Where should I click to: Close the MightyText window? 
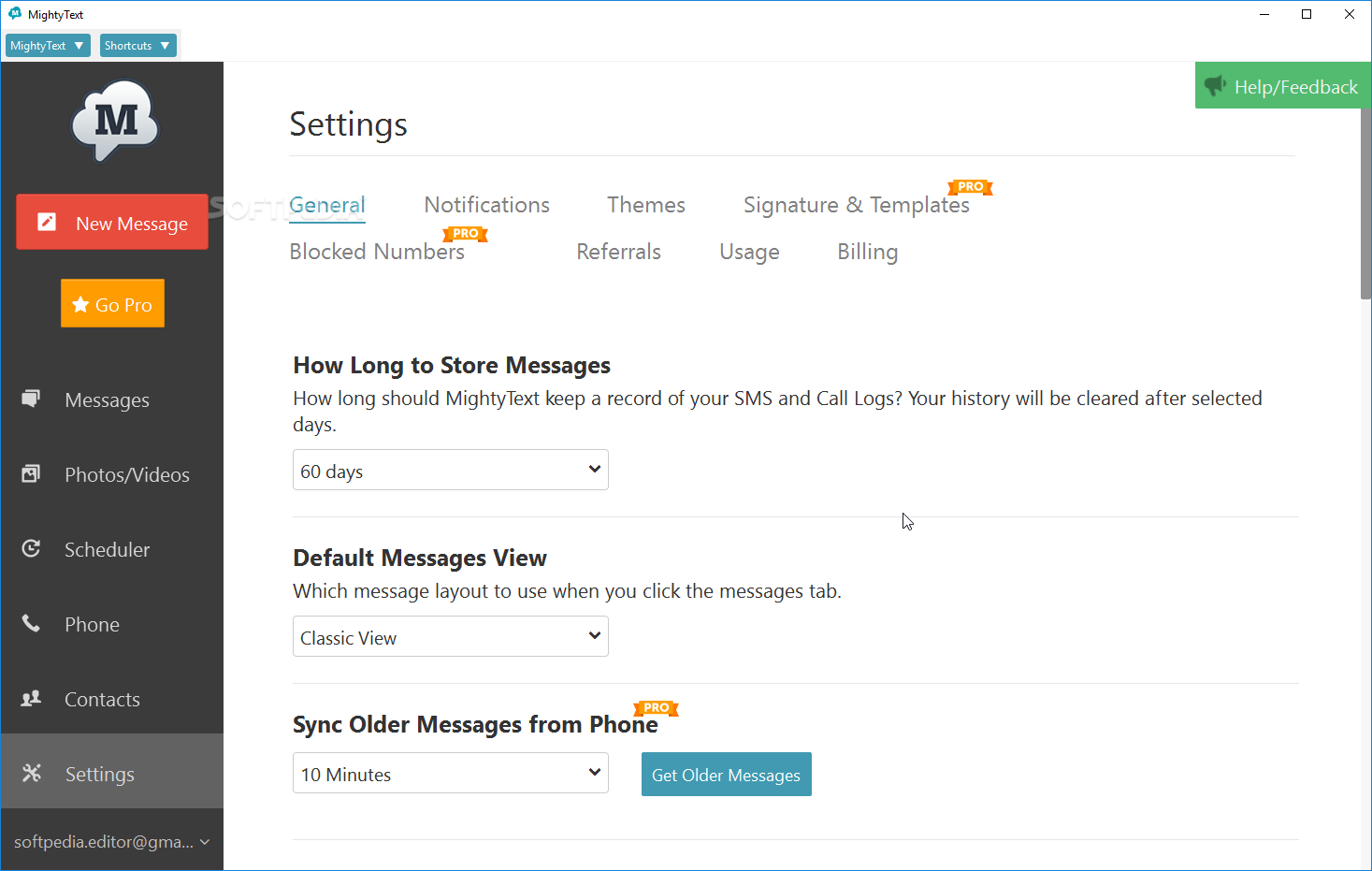pyautogui.click(x=1350, y=14)
